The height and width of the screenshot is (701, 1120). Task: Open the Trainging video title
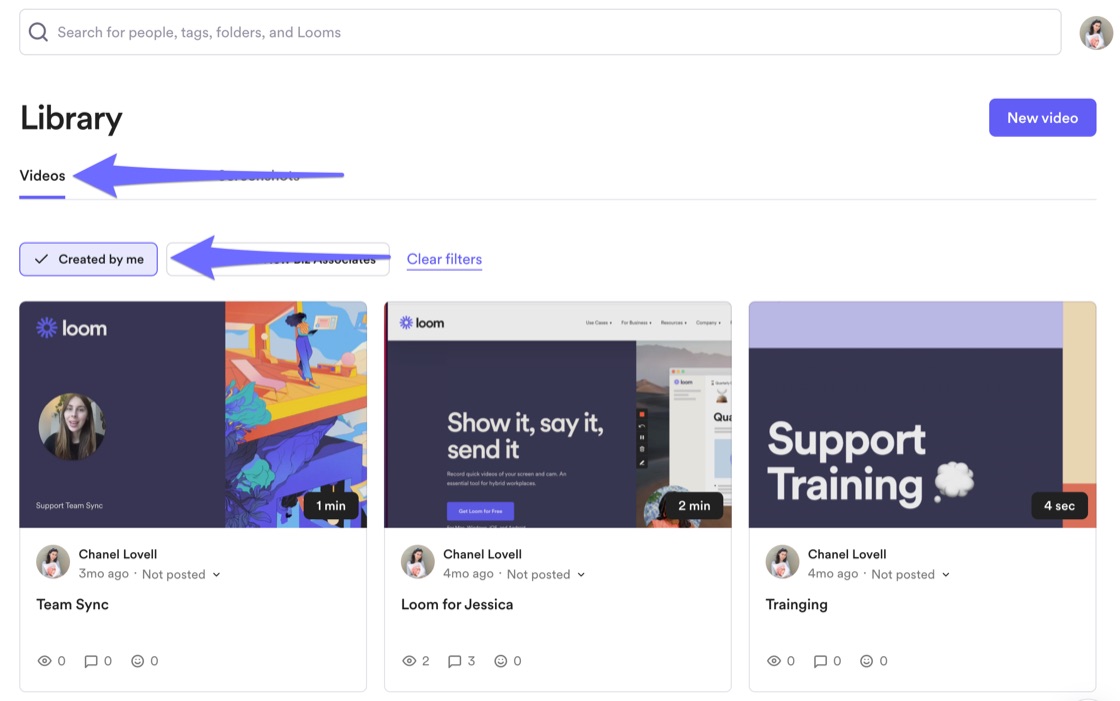coord(796,605)
